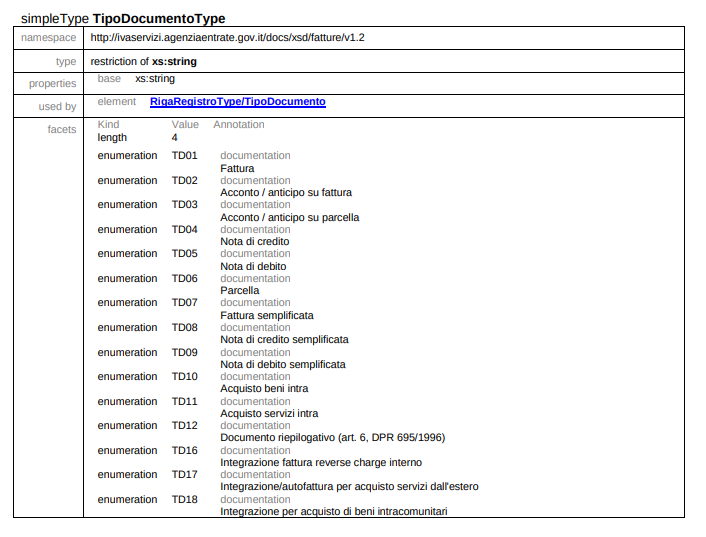Viewport: 706px width, 537px height.
Task: Click the TD08 enumeration value
Action: pos(184,328)
